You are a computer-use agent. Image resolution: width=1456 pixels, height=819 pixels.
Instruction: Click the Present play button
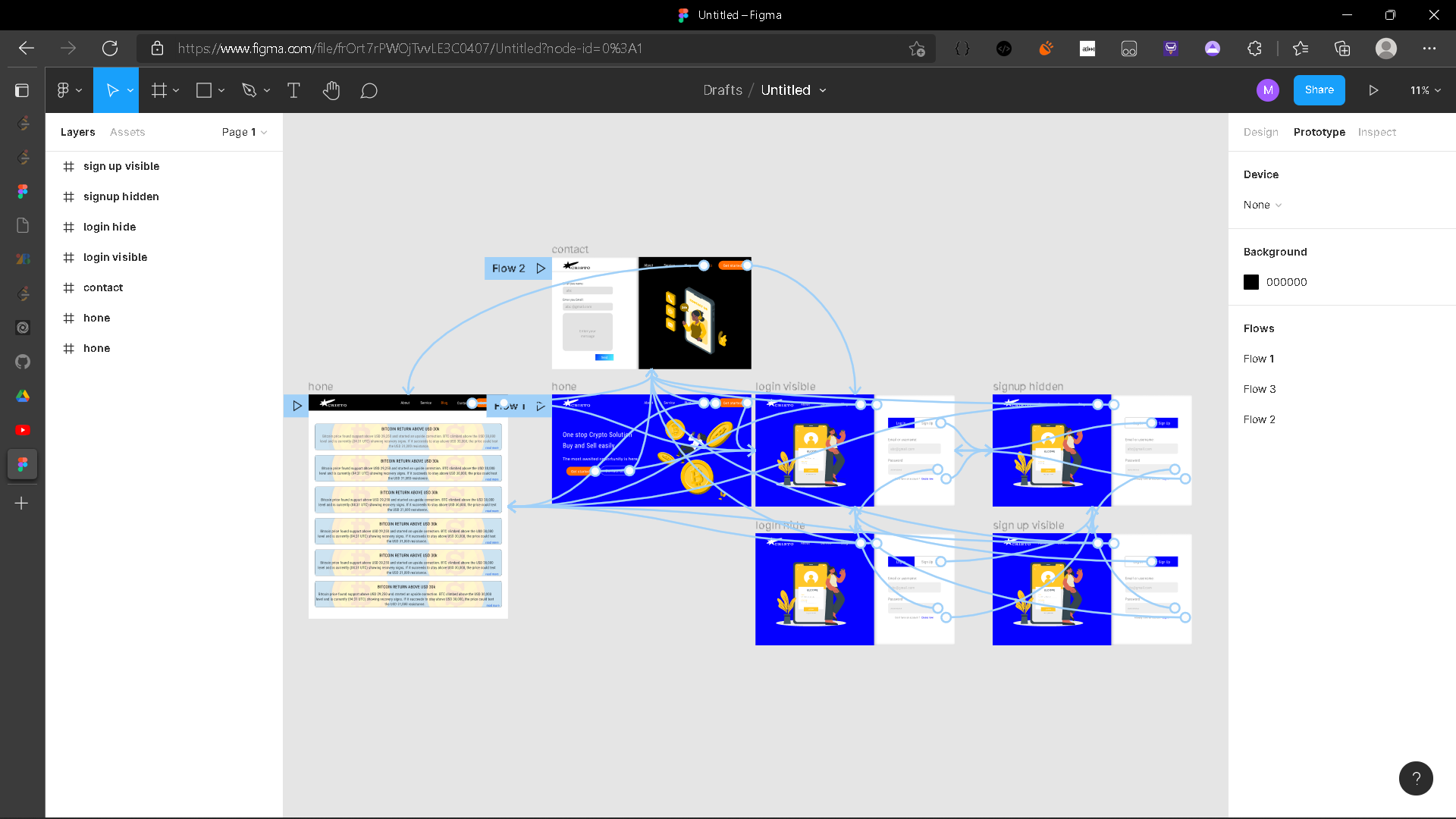click(x=1373, y=90)
